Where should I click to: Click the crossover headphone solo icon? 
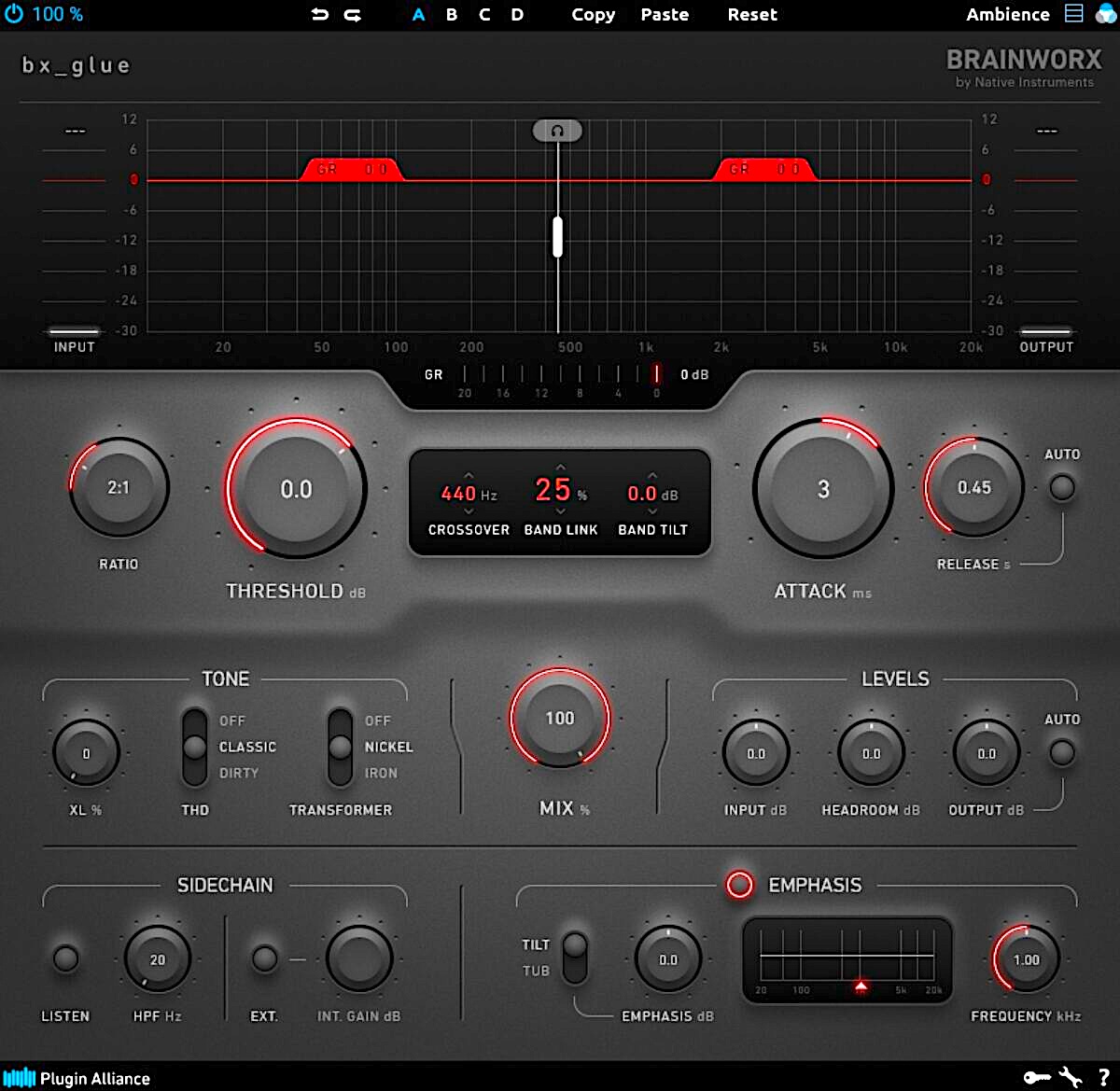[x=557, y=131]
